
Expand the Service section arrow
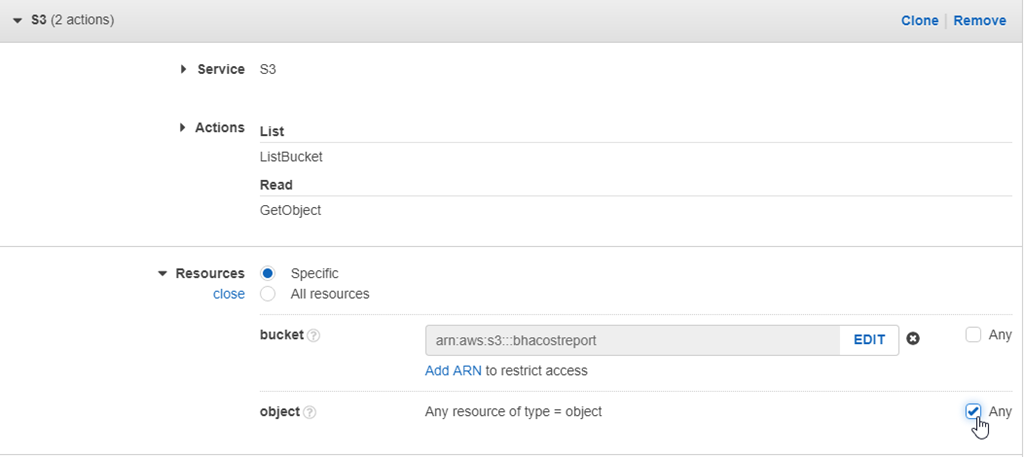pyautogui.click(x=184, y=69)
